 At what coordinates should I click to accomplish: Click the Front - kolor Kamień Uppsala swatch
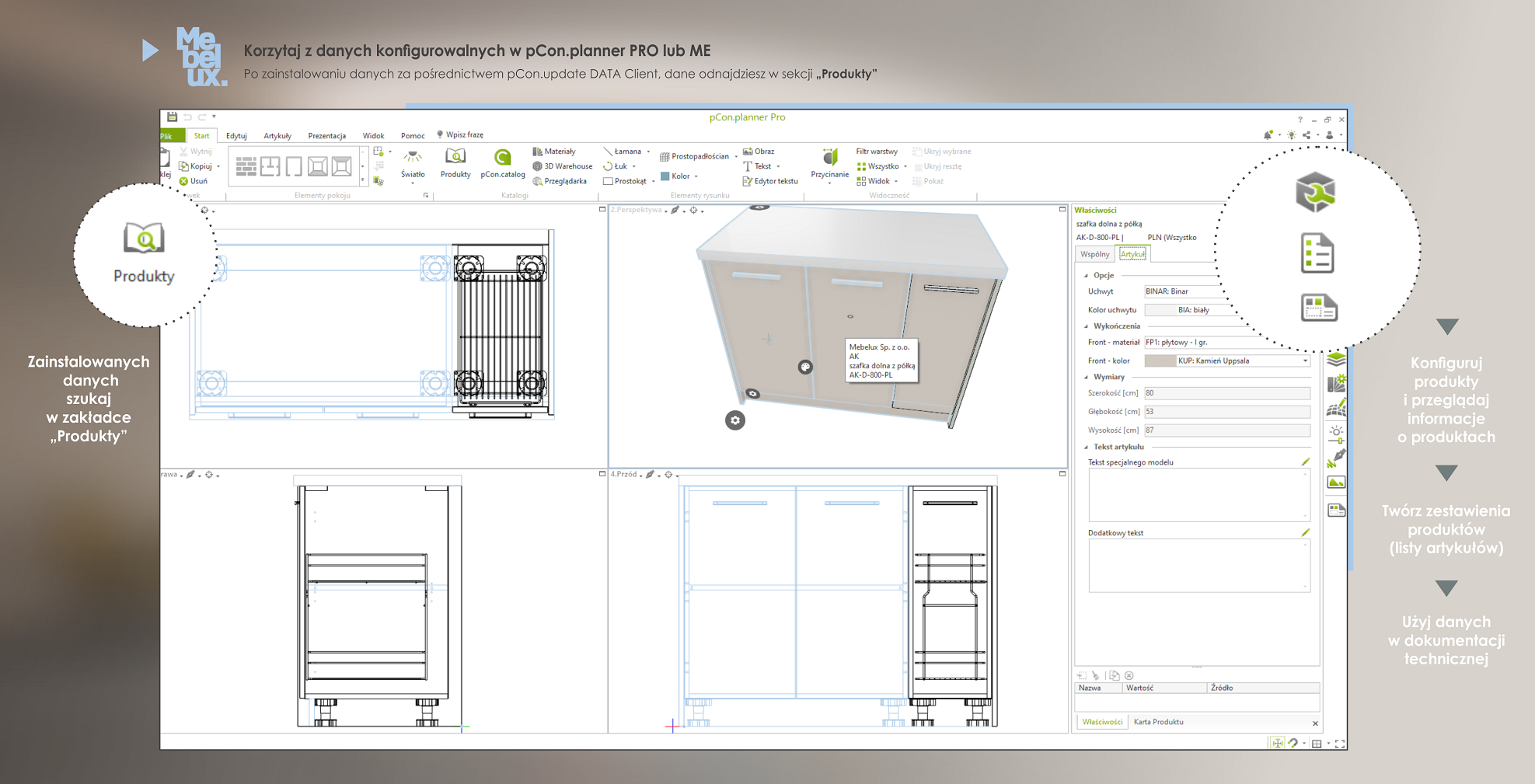(x=1160, y=361)
